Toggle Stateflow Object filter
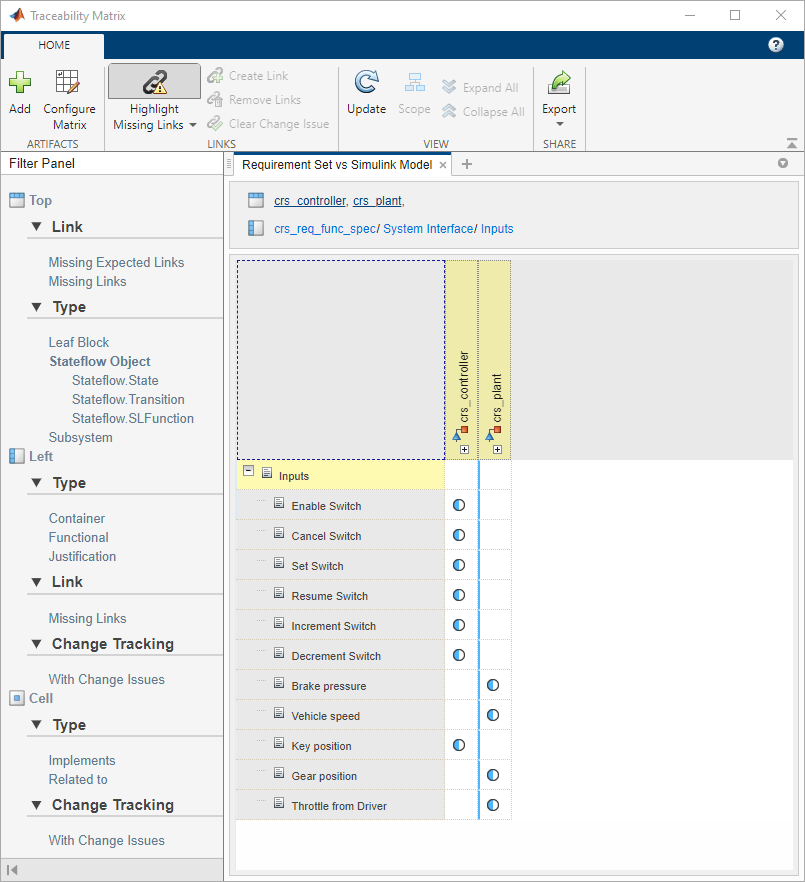805x882 pixels. [100, 362]
